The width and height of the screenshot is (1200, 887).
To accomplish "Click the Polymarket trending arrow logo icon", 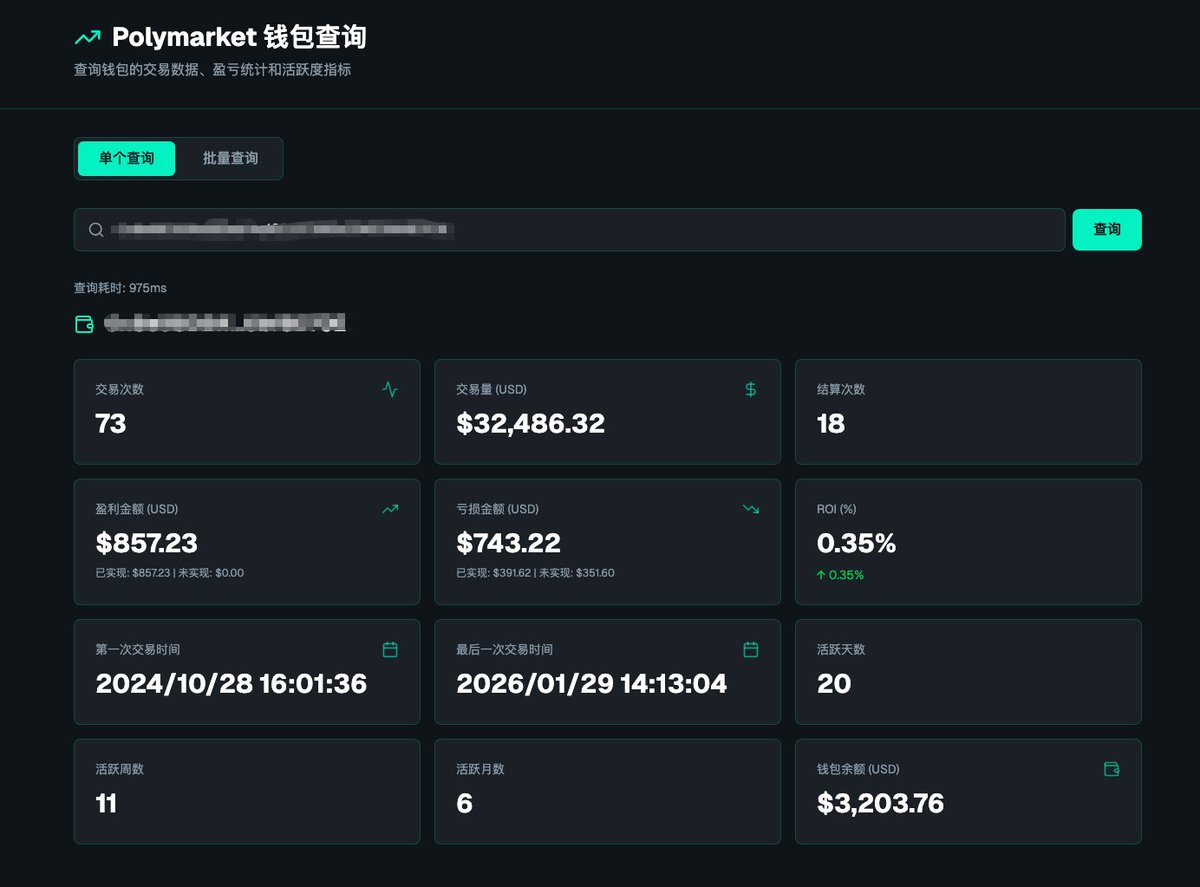I will [88, 38].
